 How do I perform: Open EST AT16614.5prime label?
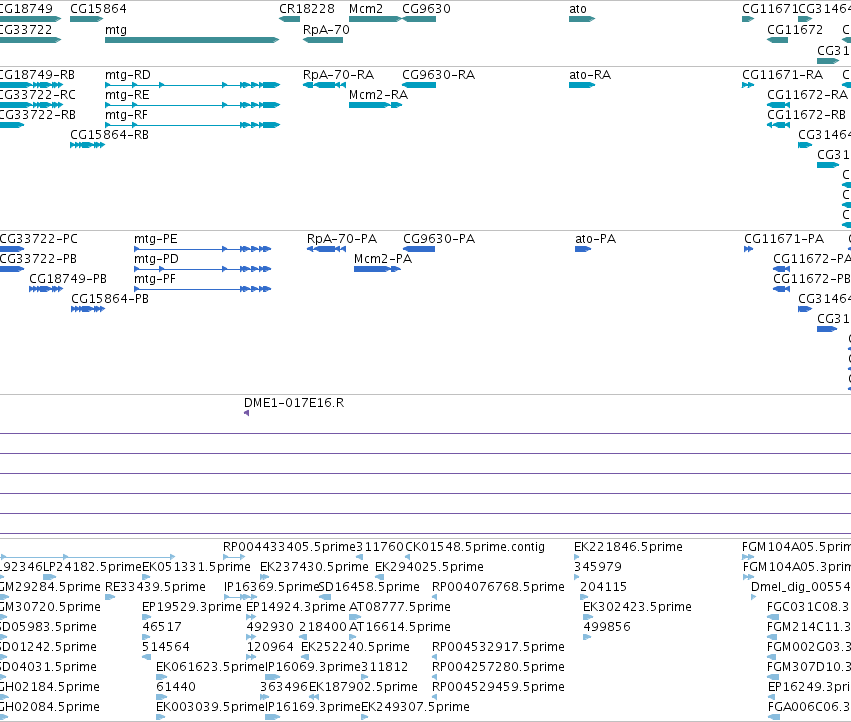click(400, 627)
